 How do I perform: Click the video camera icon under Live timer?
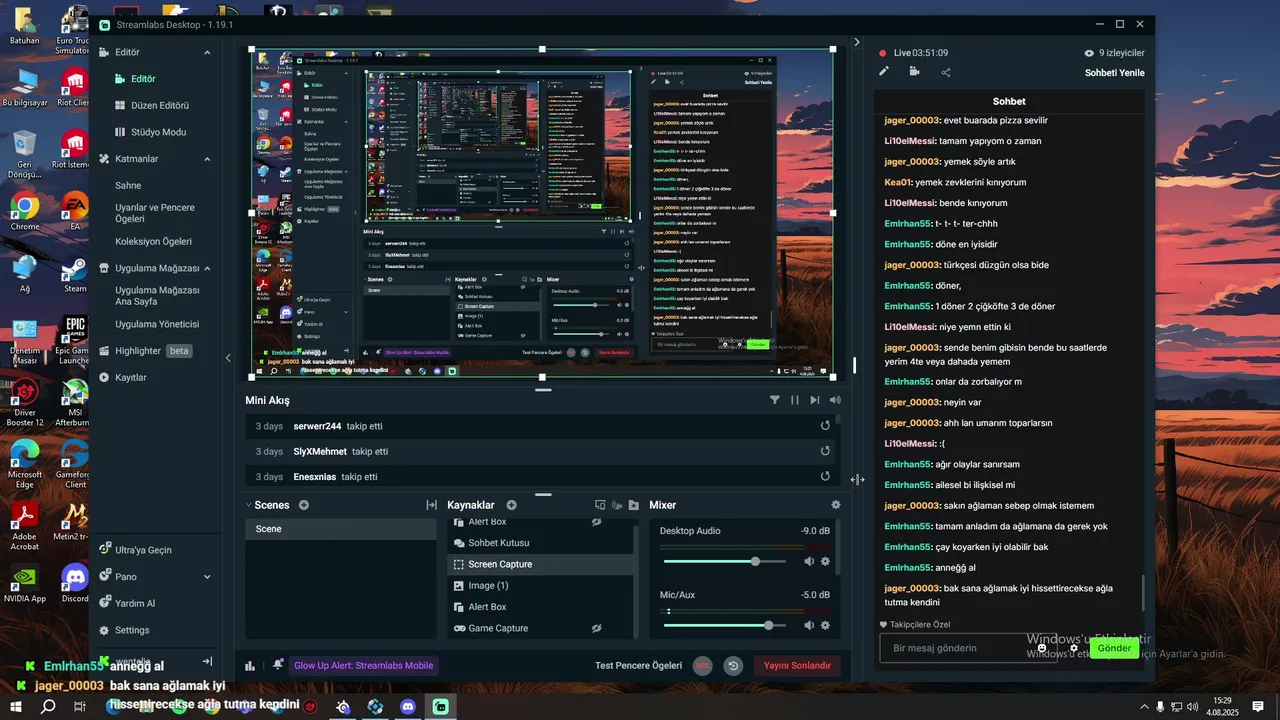[x=914, y=71]
